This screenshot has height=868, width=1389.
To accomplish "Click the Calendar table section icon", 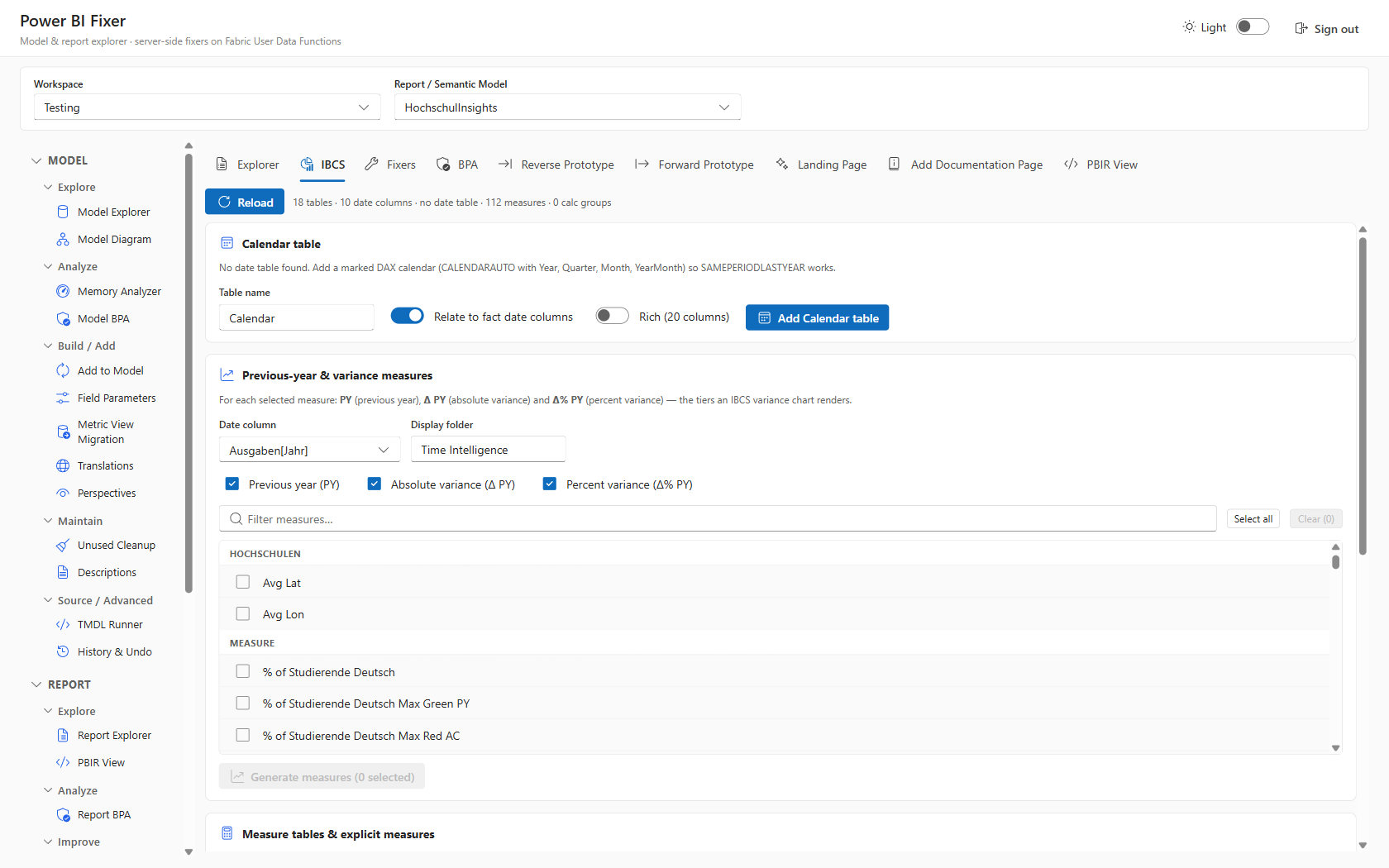I will point(227,243).
